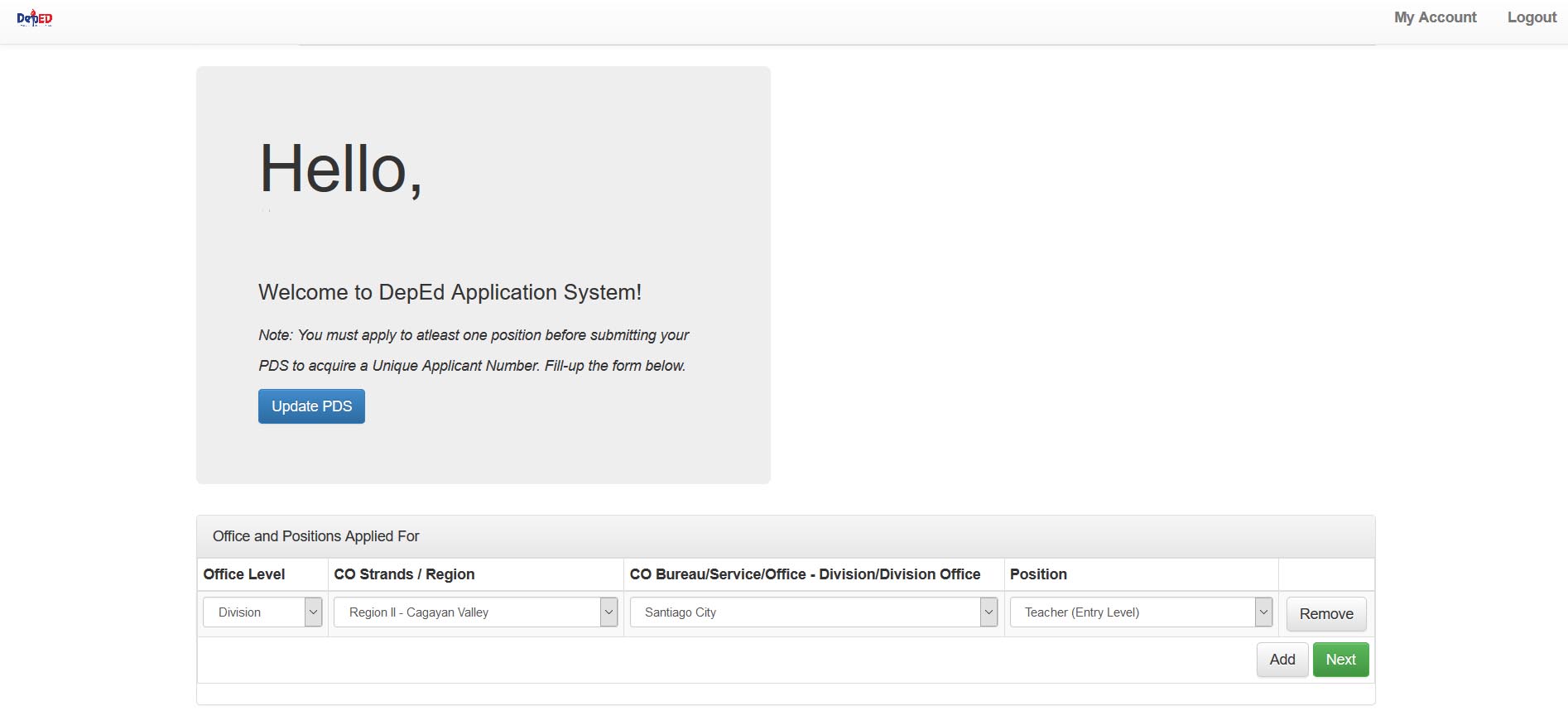Open My Account page
Image resolution: width=1568 pixels, height=725 pixels.
[1435, 17]
